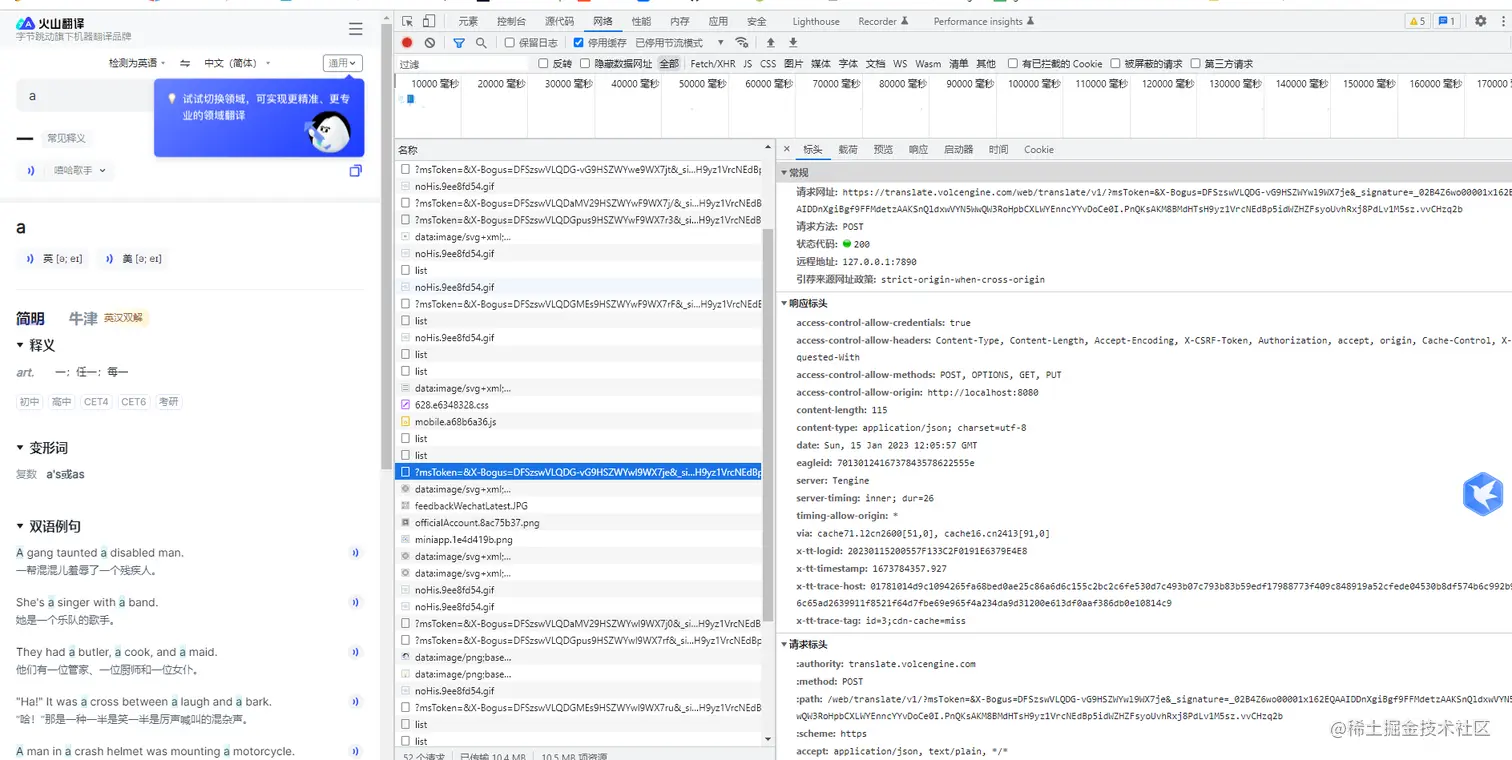Select the mobile.a68b6a36.js request

tap(579, 422)
